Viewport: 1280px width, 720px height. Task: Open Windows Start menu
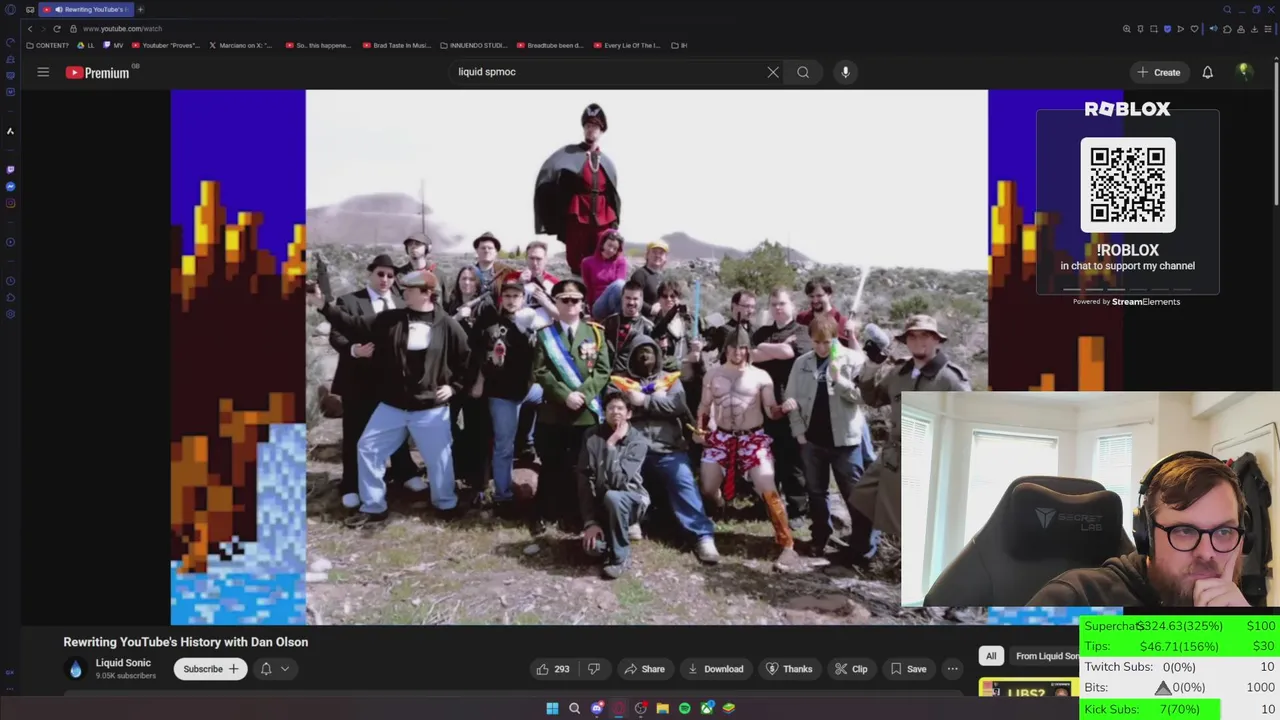pyautogui.click(x=552, y=708)
